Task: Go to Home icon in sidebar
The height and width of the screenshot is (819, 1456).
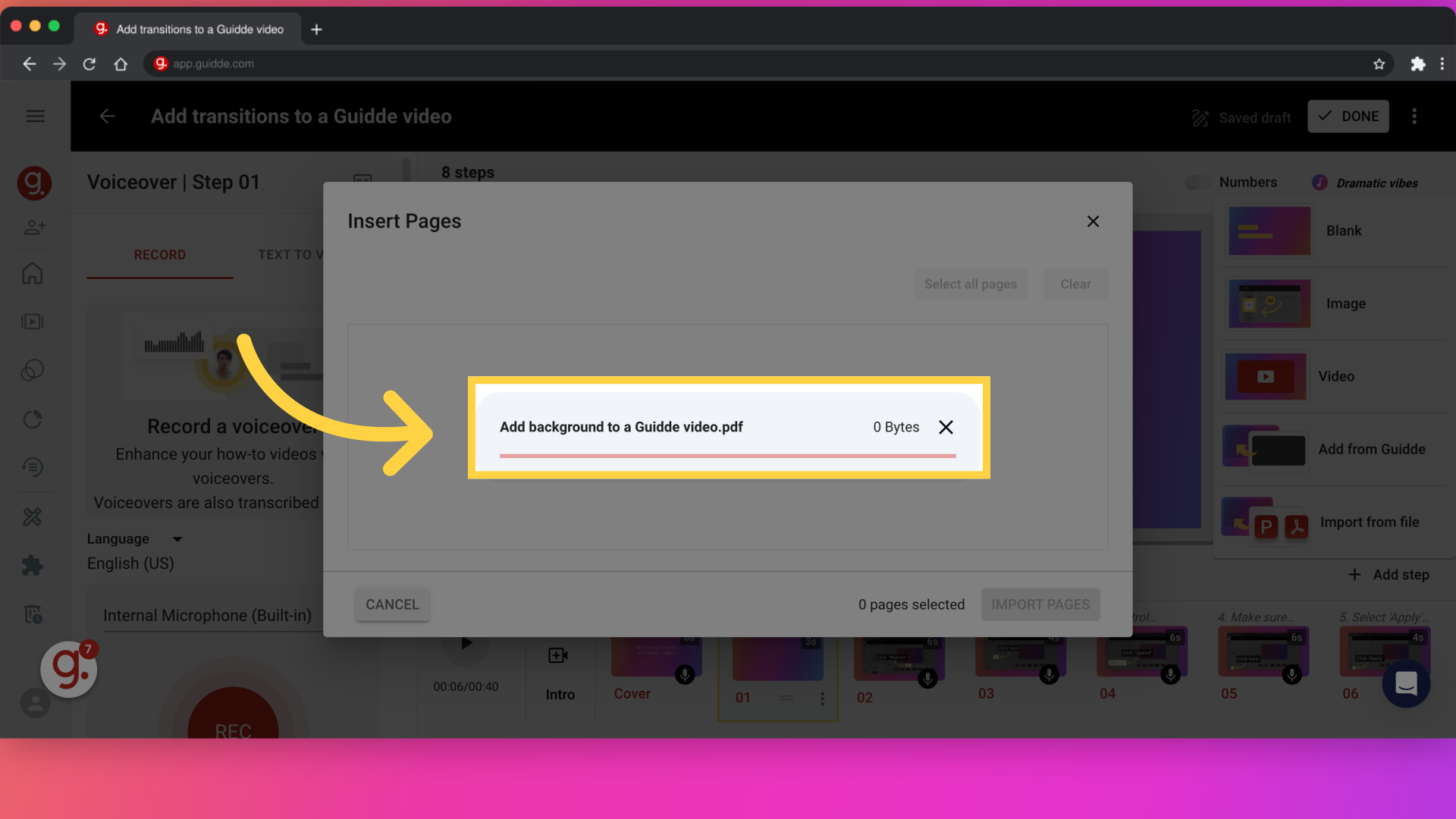Action: 32,273
